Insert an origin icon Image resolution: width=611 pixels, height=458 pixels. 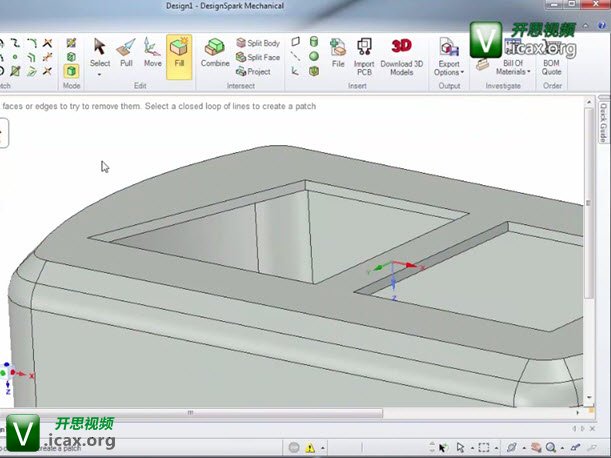(295, 71)
